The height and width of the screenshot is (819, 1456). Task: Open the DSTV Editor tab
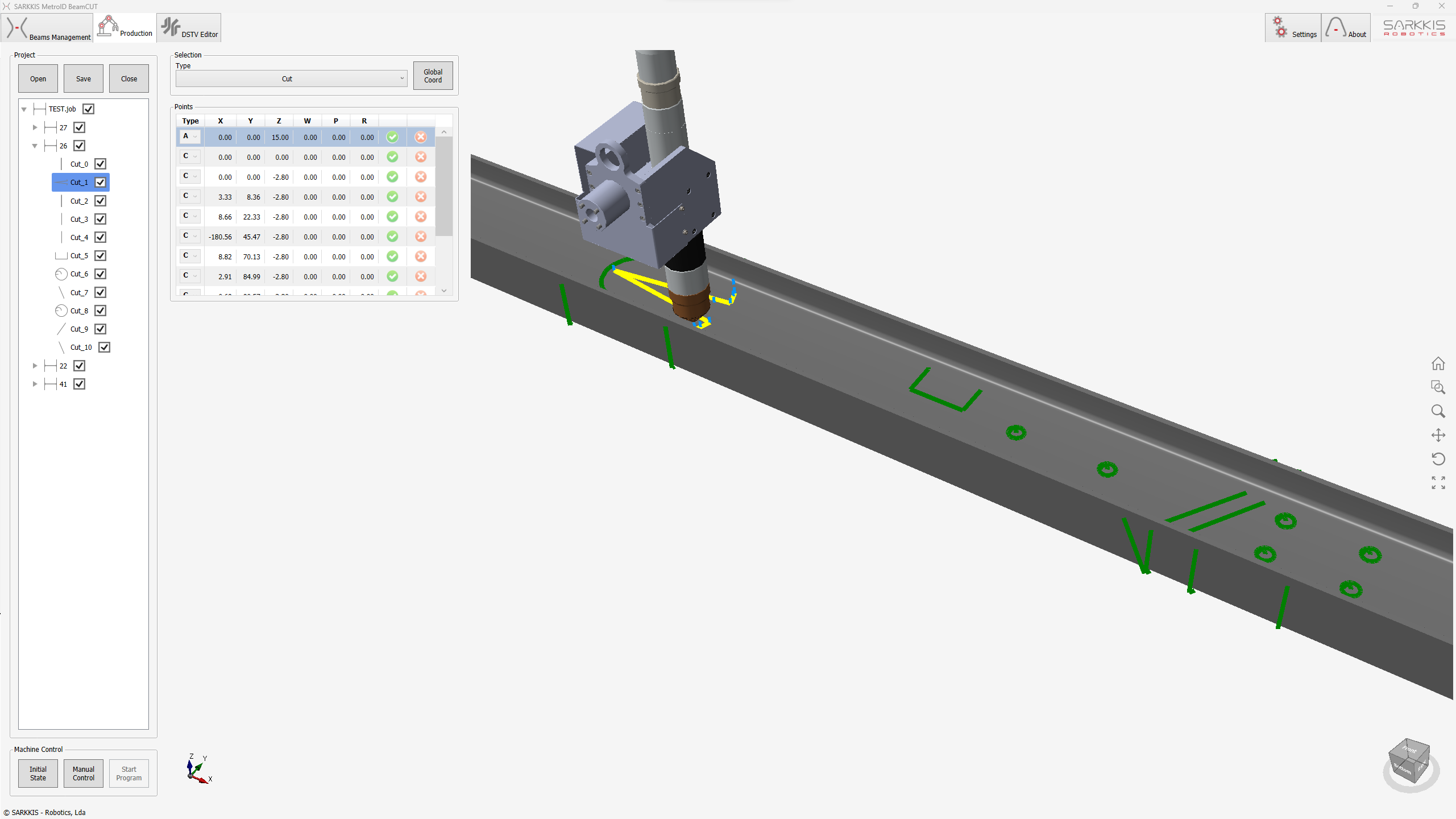(x=189, y=28)
